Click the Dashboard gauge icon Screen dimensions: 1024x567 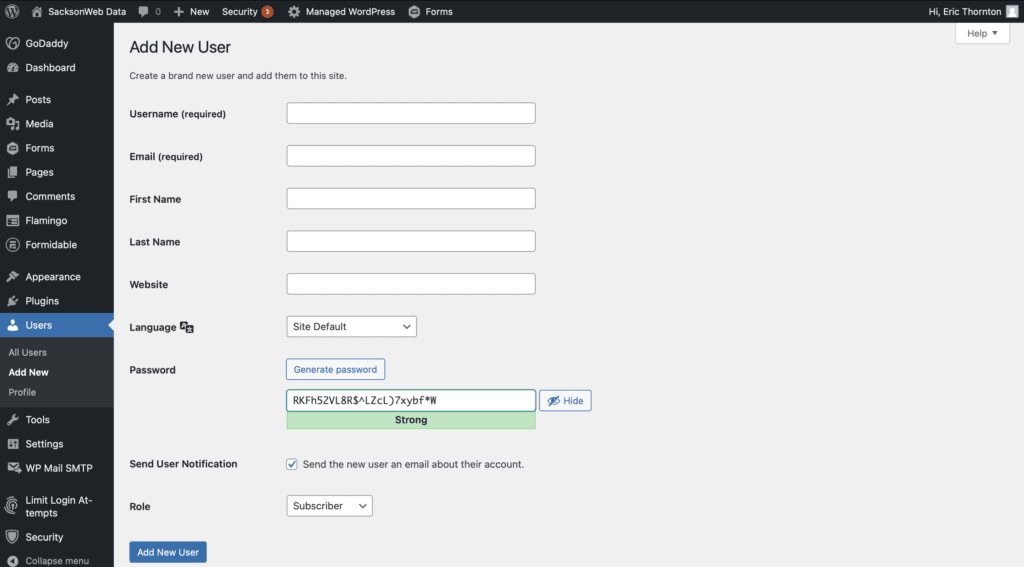(12, 67)
